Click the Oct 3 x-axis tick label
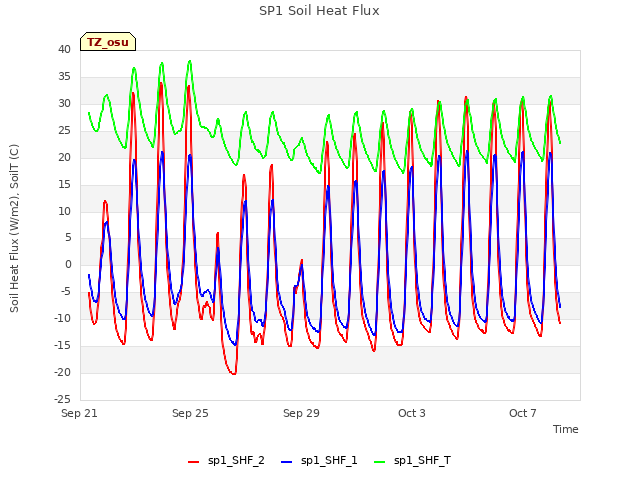Image resolution: width=640 pixels, height=480 pixels. pos(412,413)
